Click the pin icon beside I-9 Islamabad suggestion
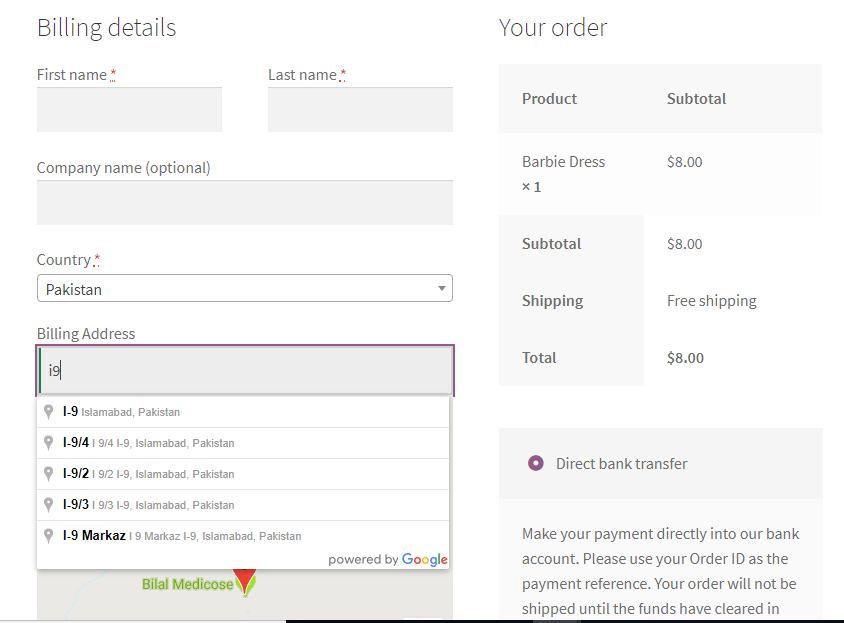This screenshot has height=623, width=844. pyautogui.click(x=48, y=411)
